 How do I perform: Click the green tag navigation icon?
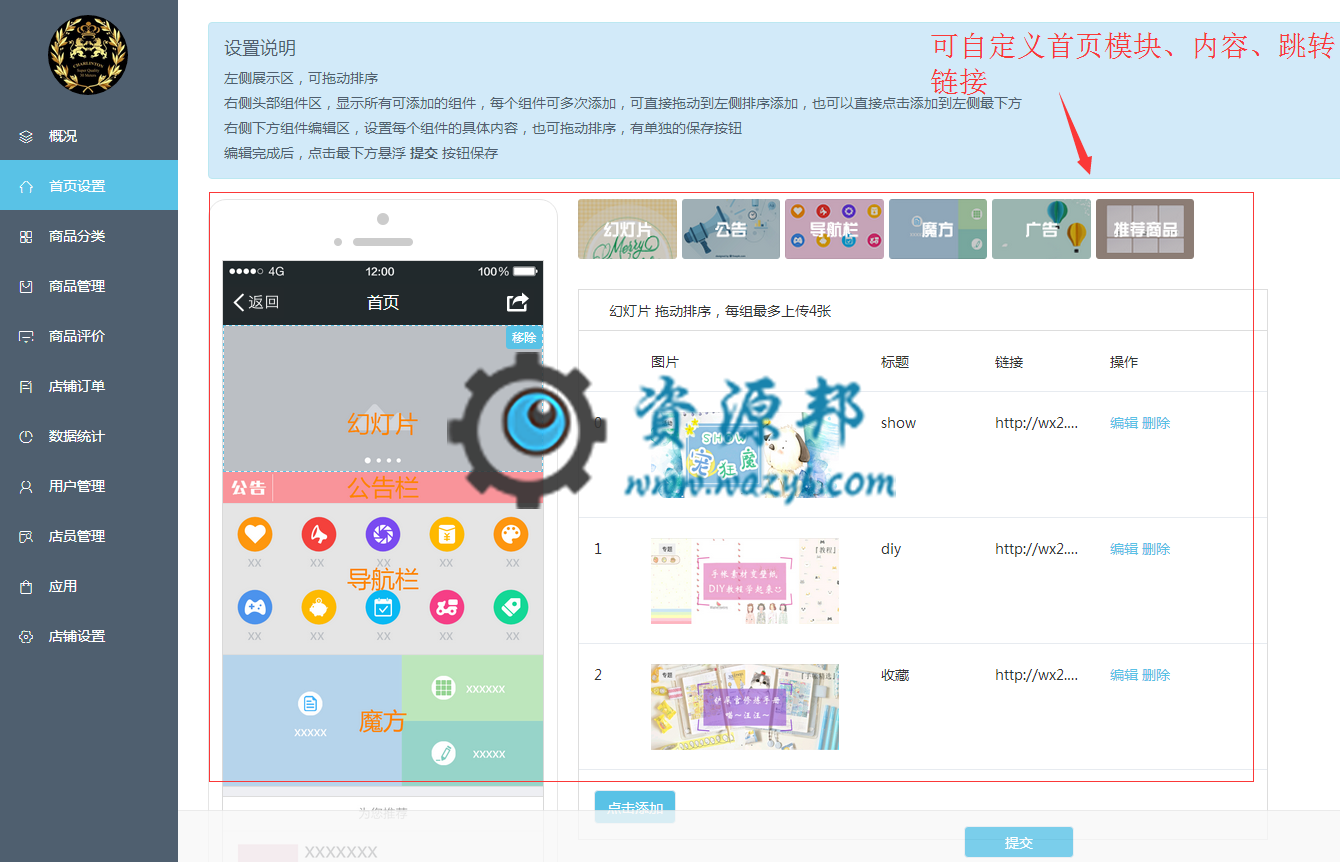click(x=511, y=607)
